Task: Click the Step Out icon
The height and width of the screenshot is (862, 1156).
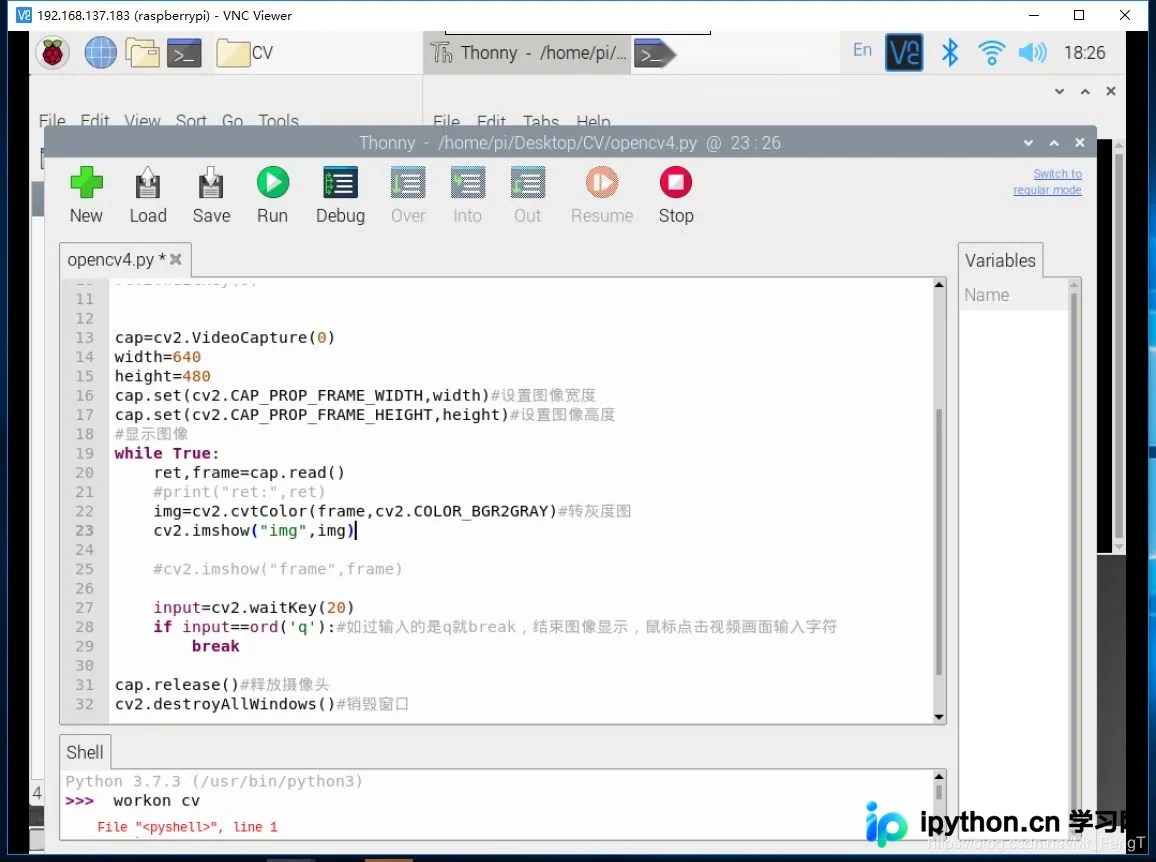Action: click(x=528, y=183)
